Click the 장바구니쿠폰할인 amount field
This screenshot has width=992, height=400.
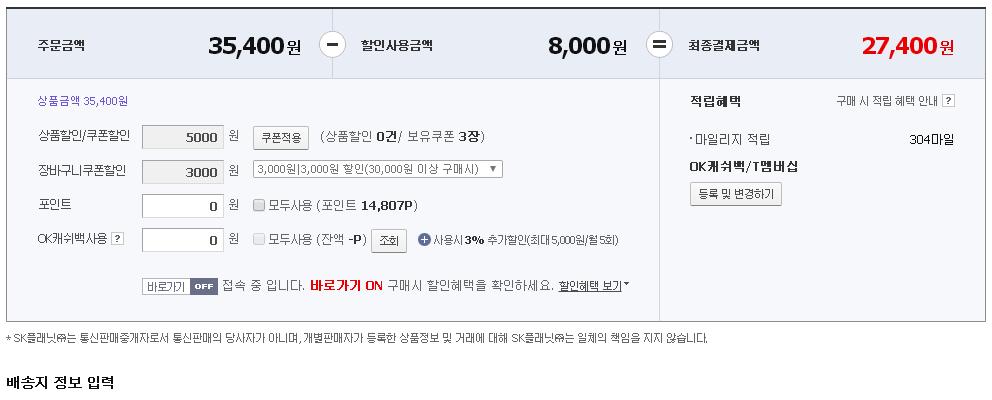click(x=183, y=172)
